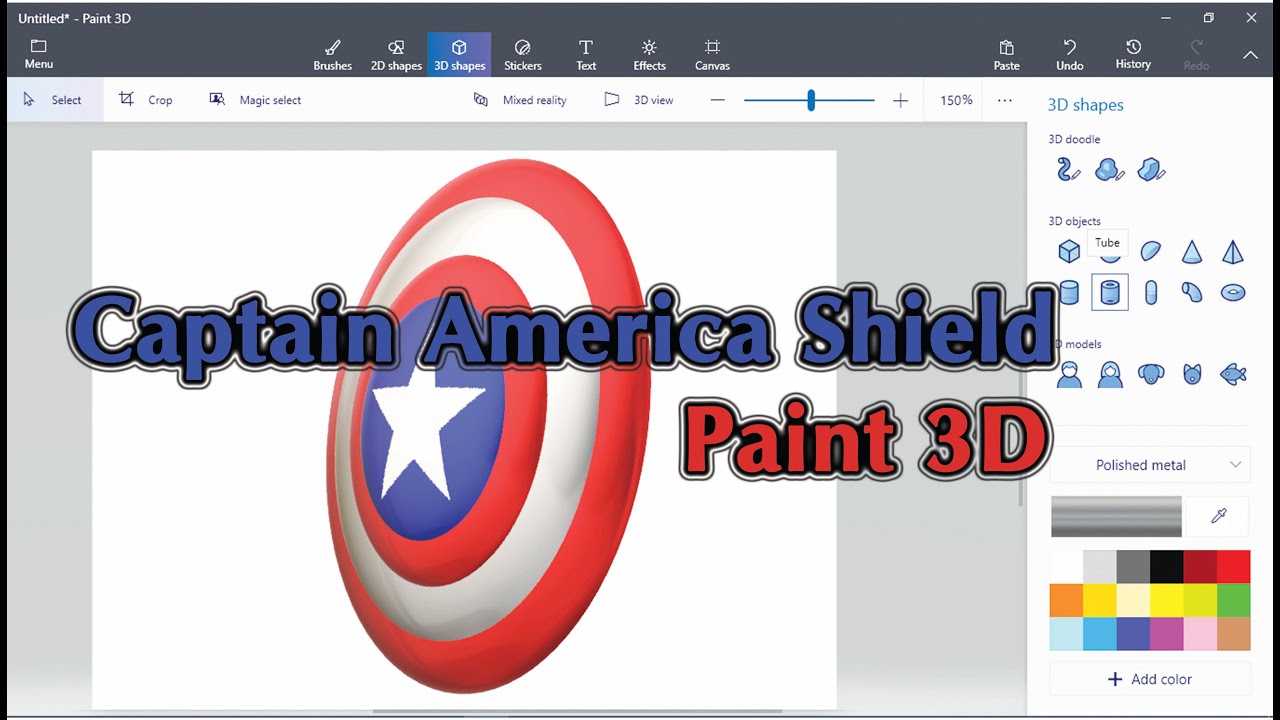Insert the Fish 3D model
Screen dimensions: 1280x720
tap(1233, 375)
